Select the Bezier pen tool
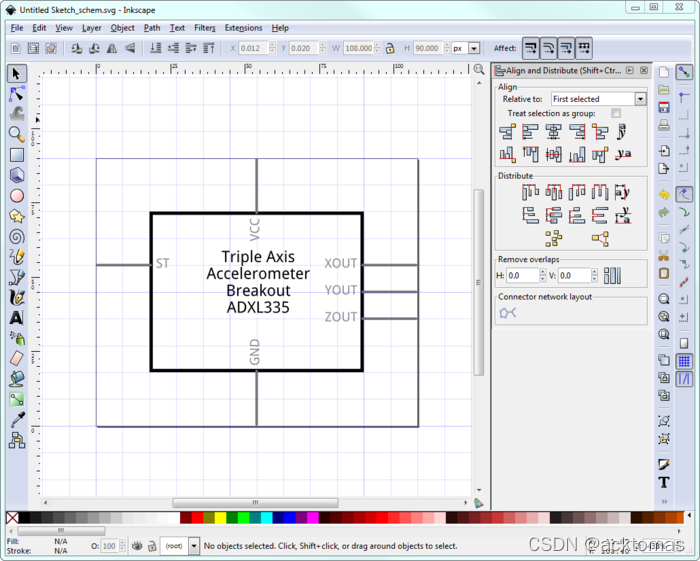This screenshot has height=561, width=700. click(17, 277)
